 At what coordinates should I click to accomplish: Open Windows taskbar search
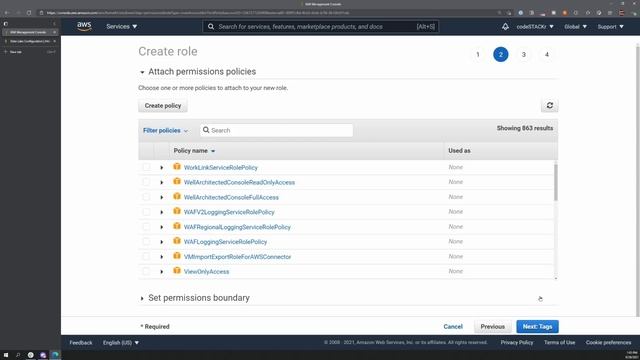click(x=18, y=355)
